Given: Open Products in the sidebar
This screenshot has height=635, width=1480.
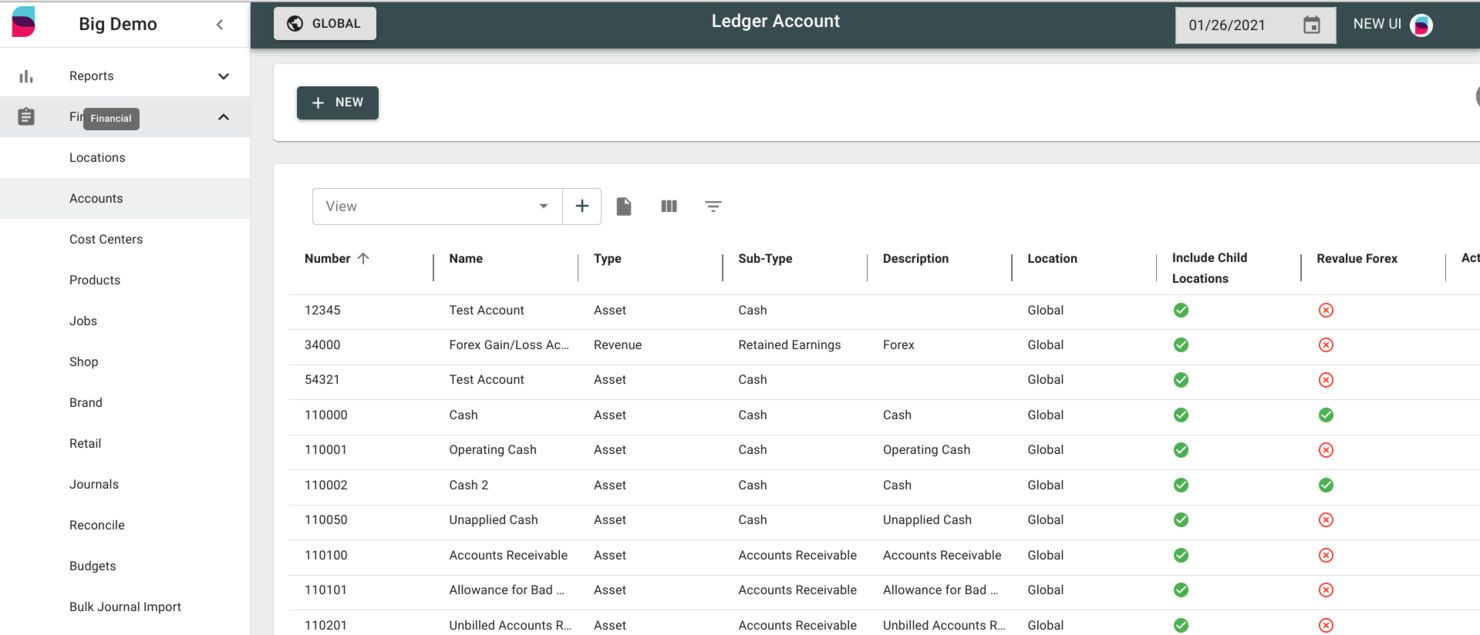Looking at the screenshot, I should pyautogui.click(x=95, y=280).
